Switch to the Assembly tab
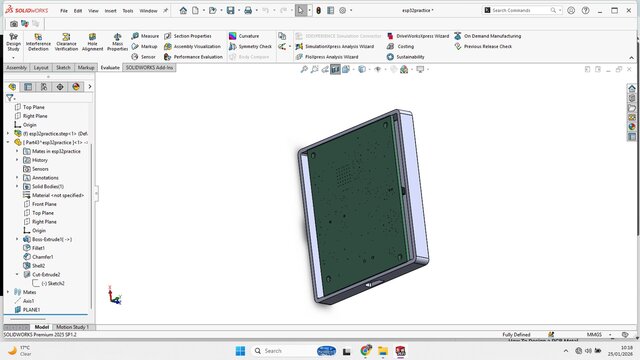 16,68
